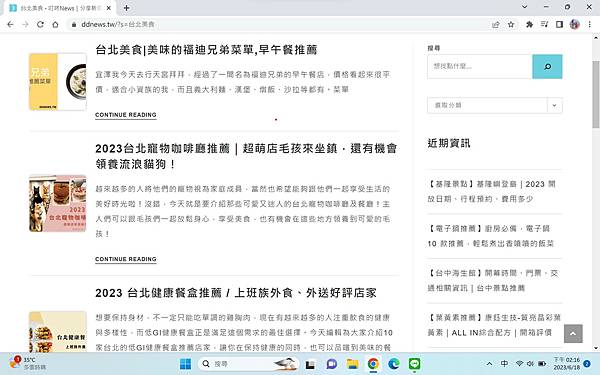Screen dimensions: 600x375
Task: Open the taskbar clock and date
Action: tap(567, 364)
